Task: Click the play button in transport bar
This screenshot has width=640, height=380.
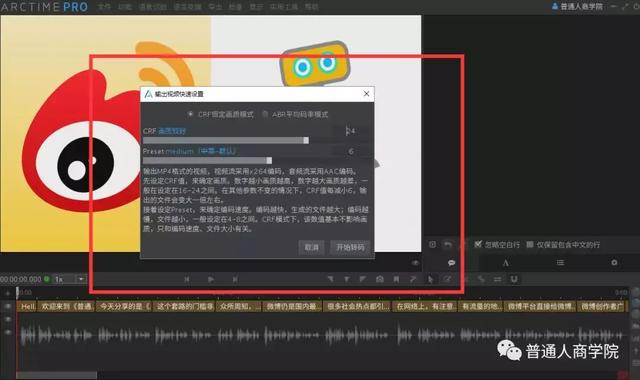Action: point(211,280)
